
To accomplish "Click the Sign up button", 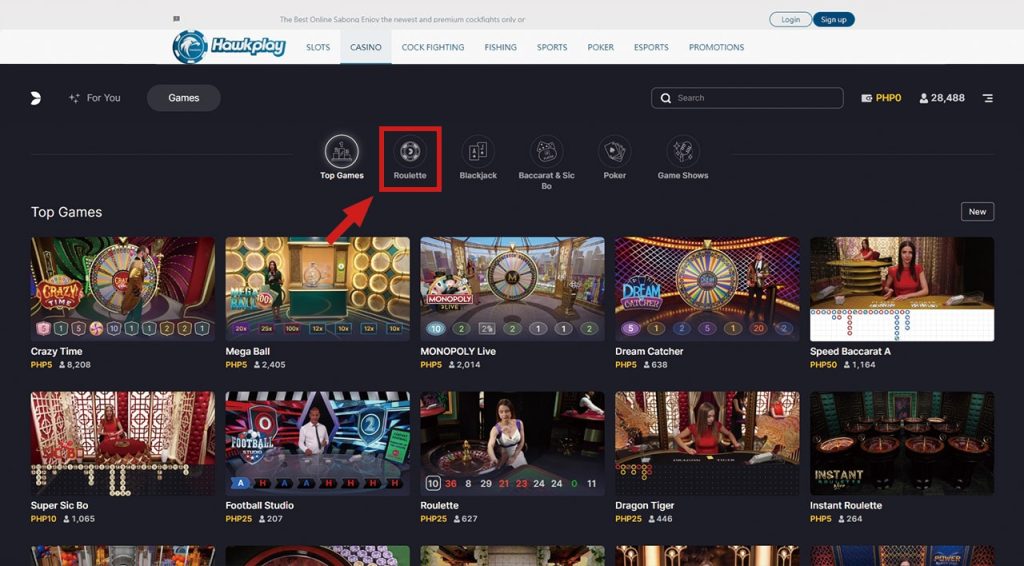I will pyautogui.click(x=833, y=20).
